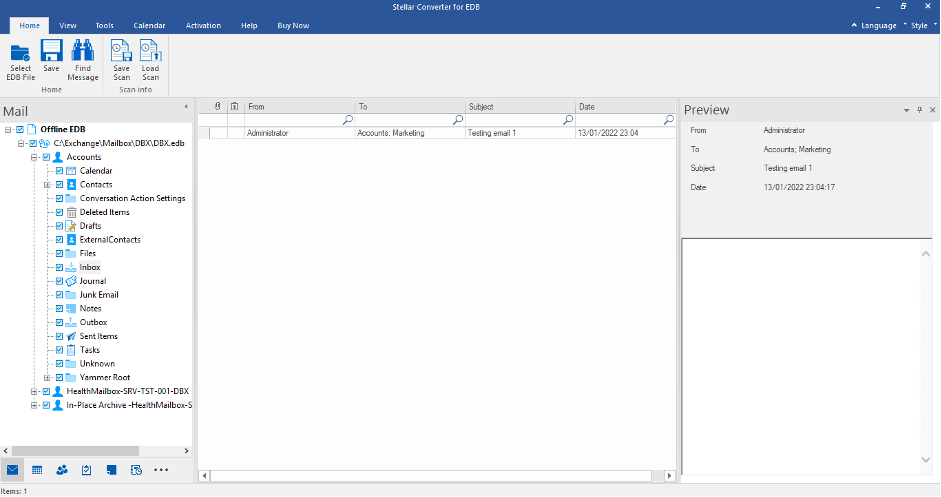Image resolution: width=941 pixels, height=497 pixels.
Task: Click the search icon in Date filter
Action: 669,120
